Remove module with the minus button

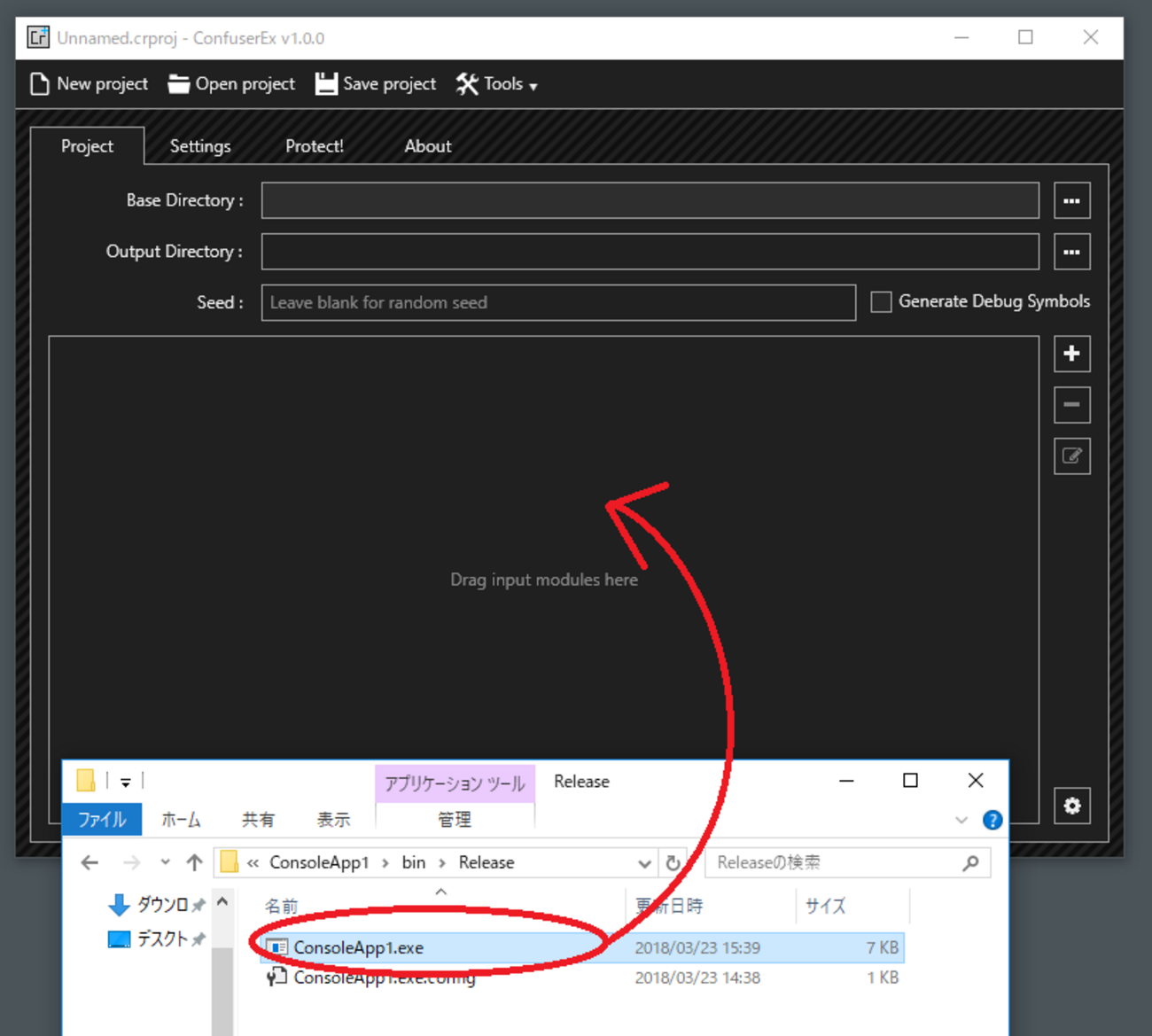coord(1071,405)
